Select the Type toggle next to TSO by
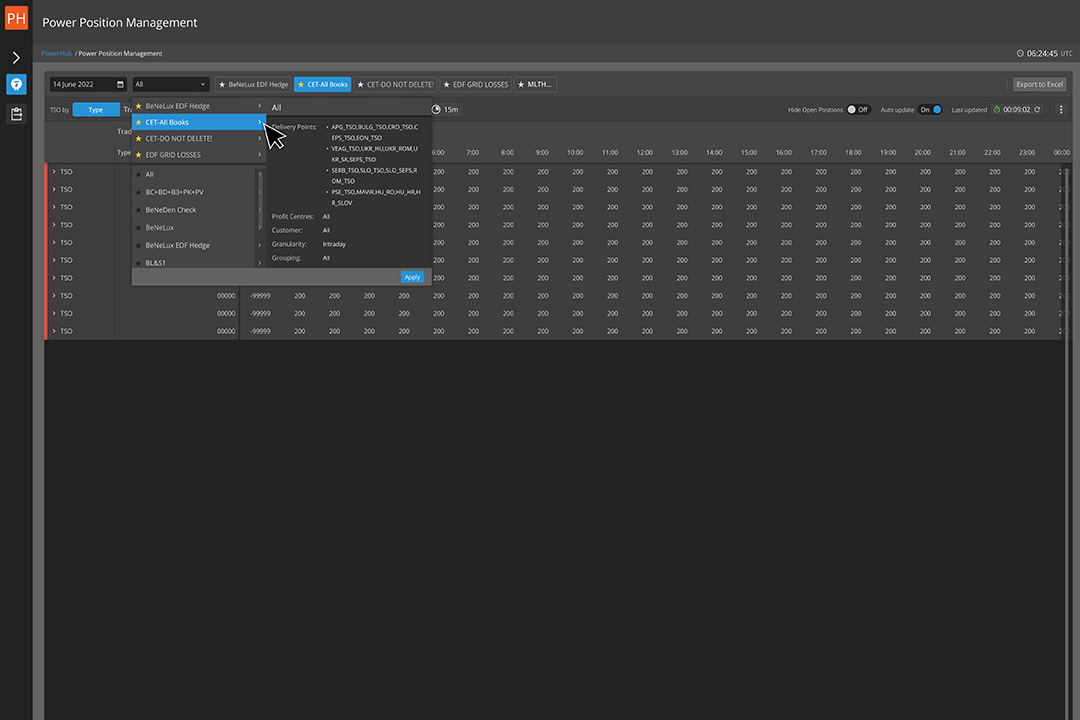The width and height of the screenshot is (1080, 720). 95,110
